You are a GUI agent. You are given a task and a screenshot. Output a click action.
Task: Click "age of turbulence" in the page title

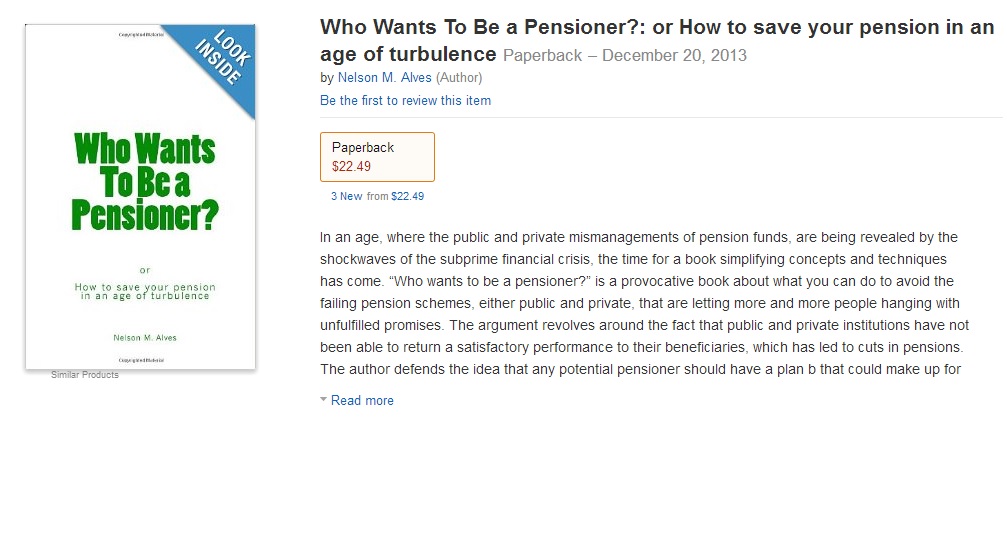click(x=408, y=54)
